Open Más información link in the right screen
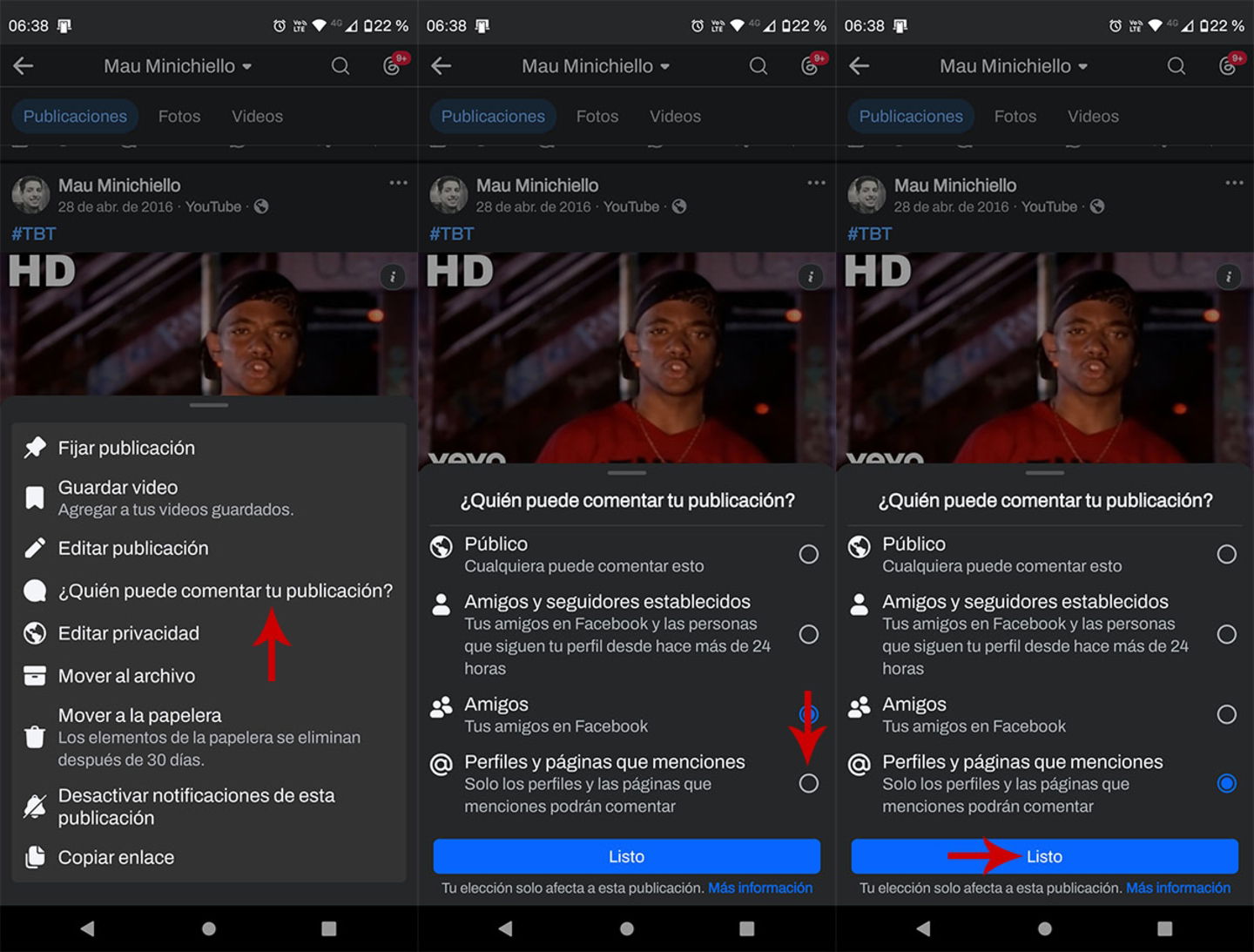1254x952 pixels. pos(1178,888)
